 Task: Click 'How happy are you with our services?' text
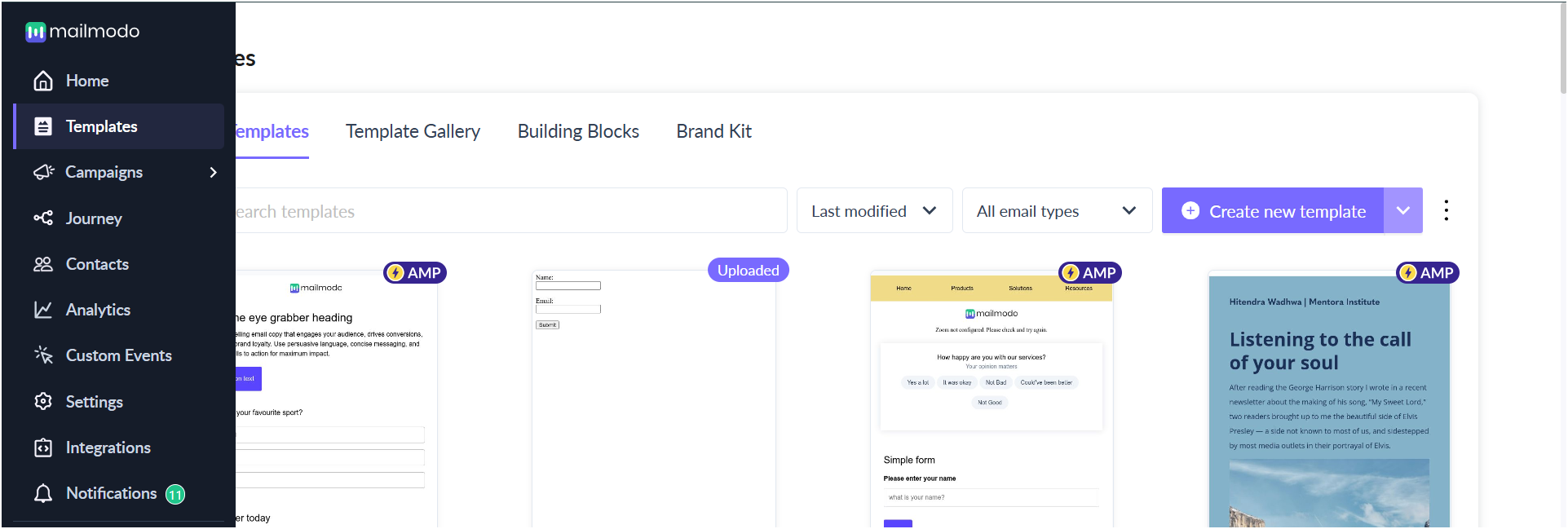[x=991, y=357]
